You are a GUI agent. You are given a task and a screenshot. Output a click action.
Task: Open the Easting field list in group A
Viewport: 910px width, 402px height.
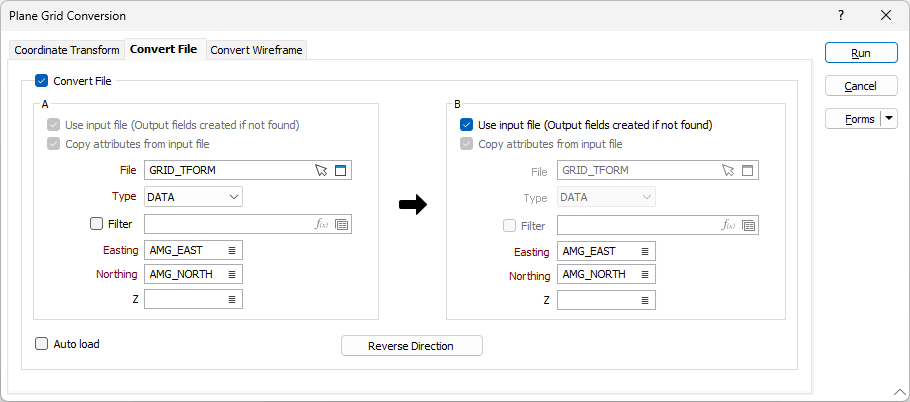232,250
